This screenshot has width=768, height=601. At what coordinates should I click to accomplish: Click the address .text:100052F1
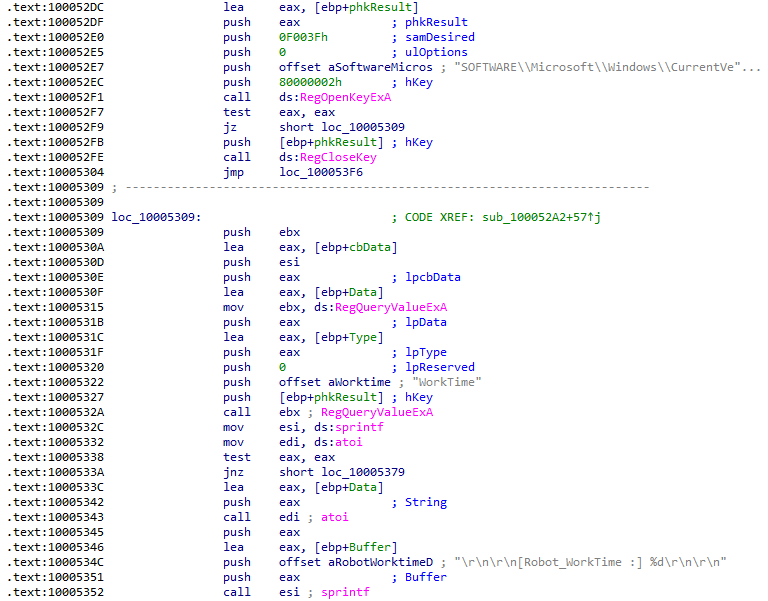[48, 97]
